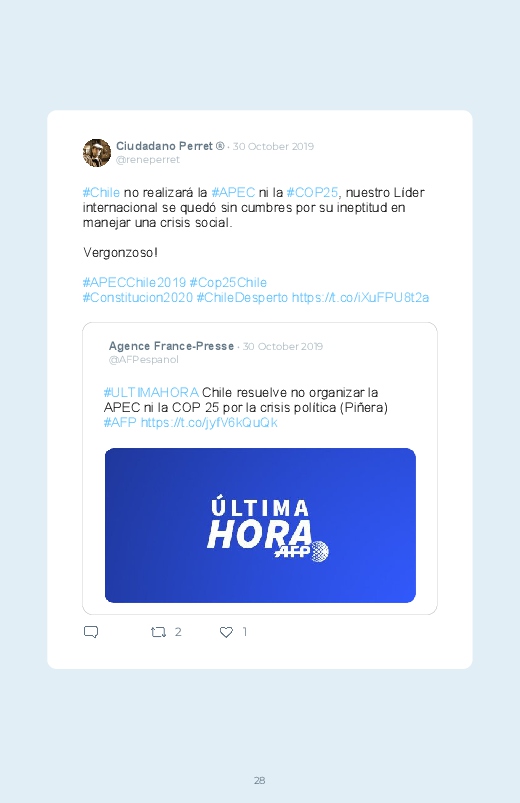Like the tweet with heart icon
Screen dimensions: 520x803
226,632
